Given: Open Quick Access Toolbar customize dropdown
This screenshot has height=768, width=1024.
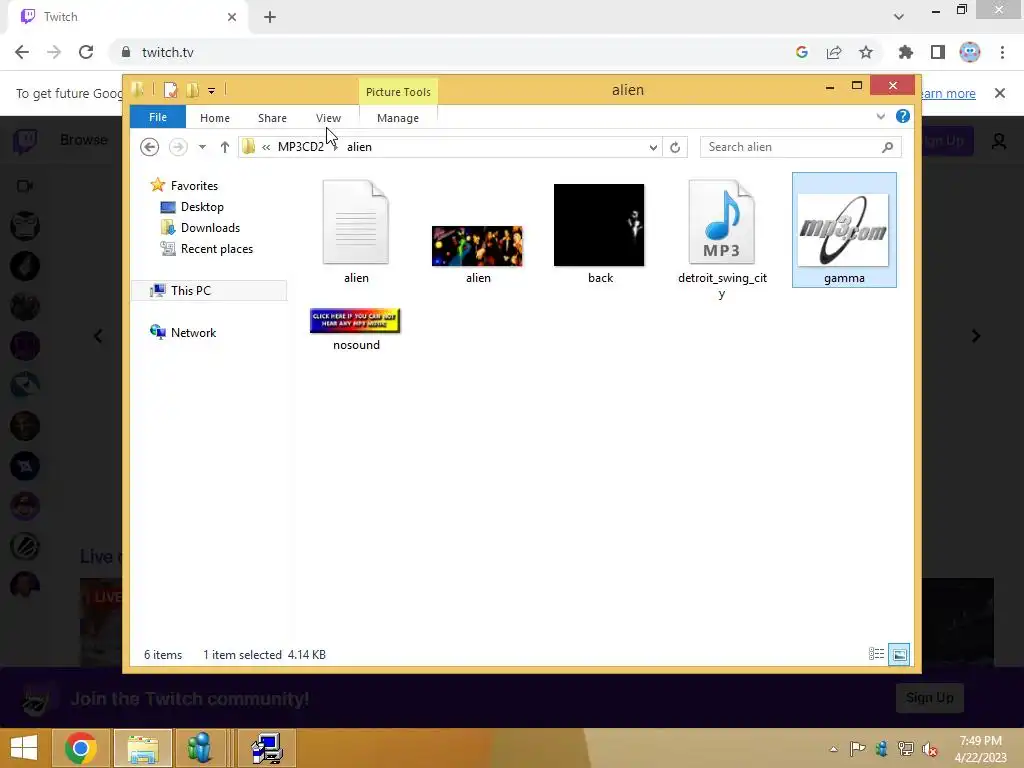Looking at the screenshot, I should coord(211,91).
